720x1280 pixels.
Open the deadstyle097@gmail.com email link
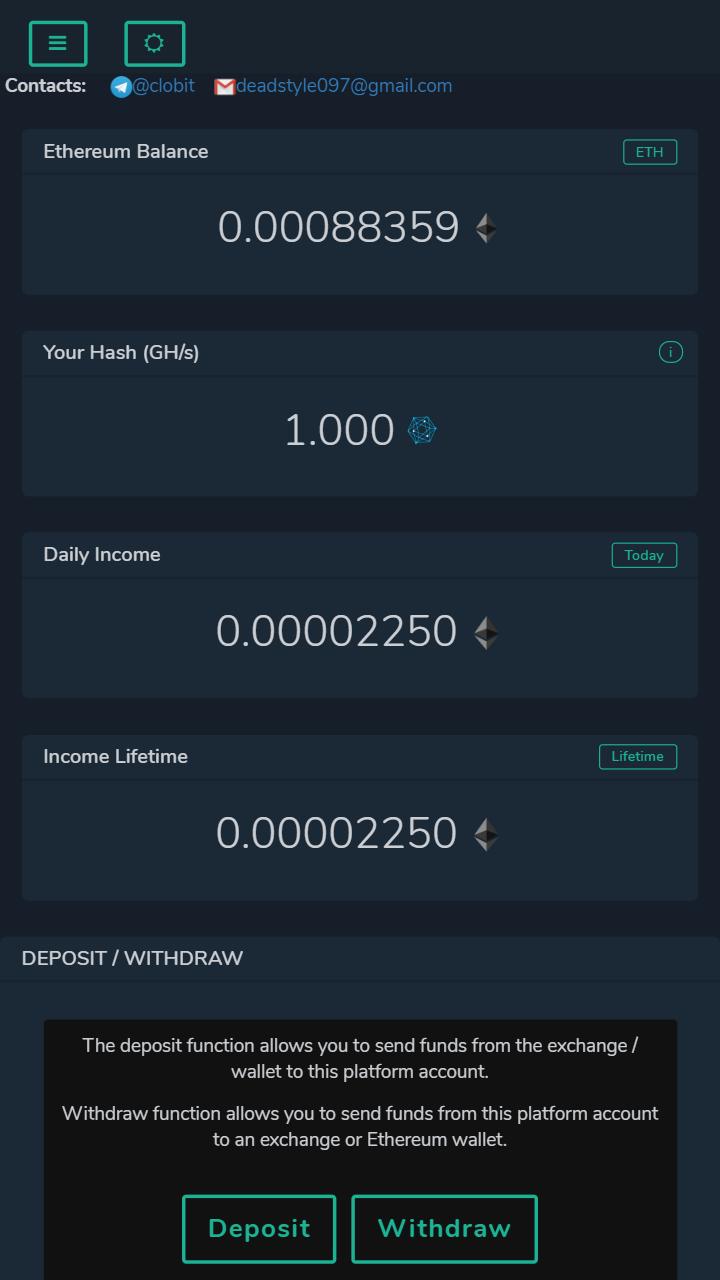pos(344,86)
